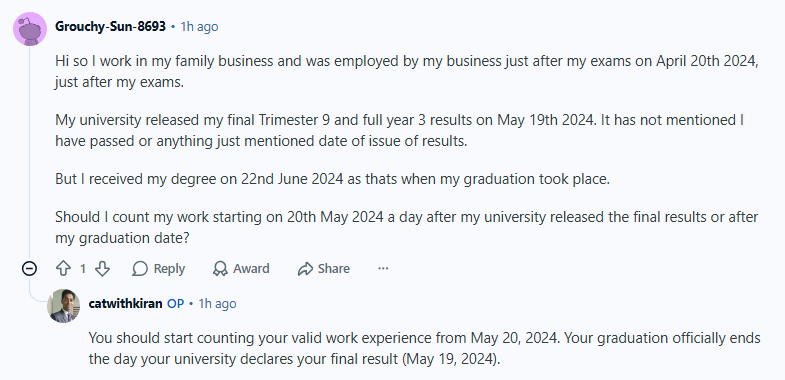Open catwithkiran's profile photo
785x380 pixels.
pos(64,306)
